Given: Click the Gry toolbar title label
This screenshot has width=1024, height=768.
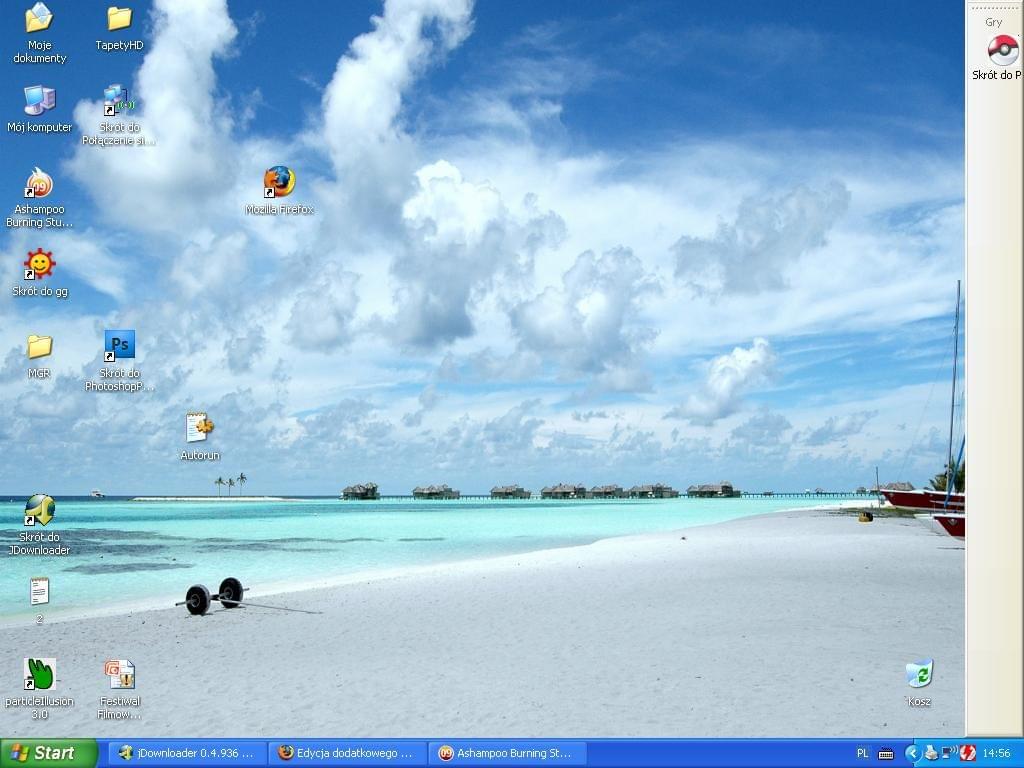Looking at the screenshot, I should (x=993, y=22).
